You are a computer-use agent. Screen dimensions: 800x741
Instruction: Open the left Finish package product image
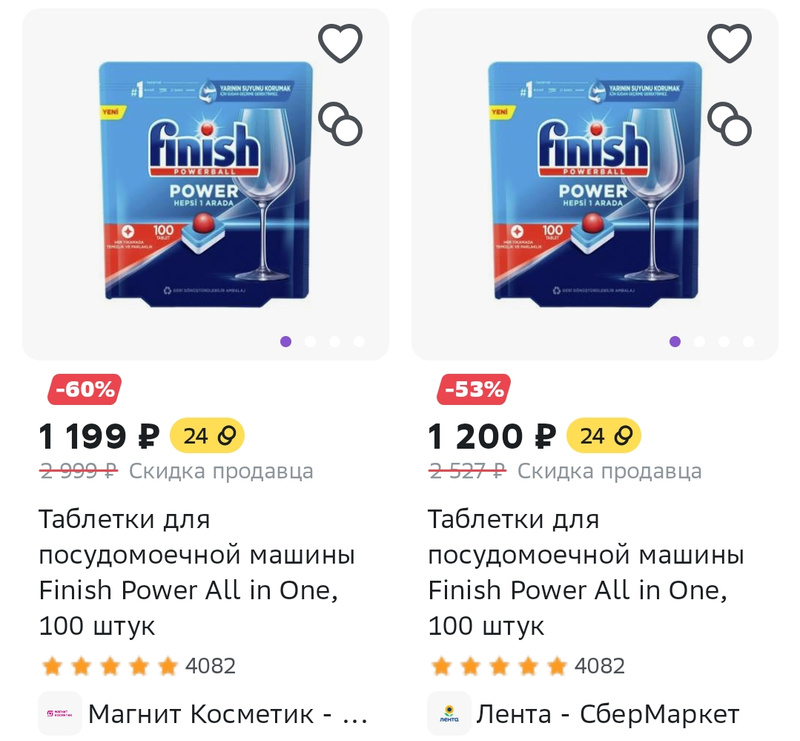[x=205, y=184]
